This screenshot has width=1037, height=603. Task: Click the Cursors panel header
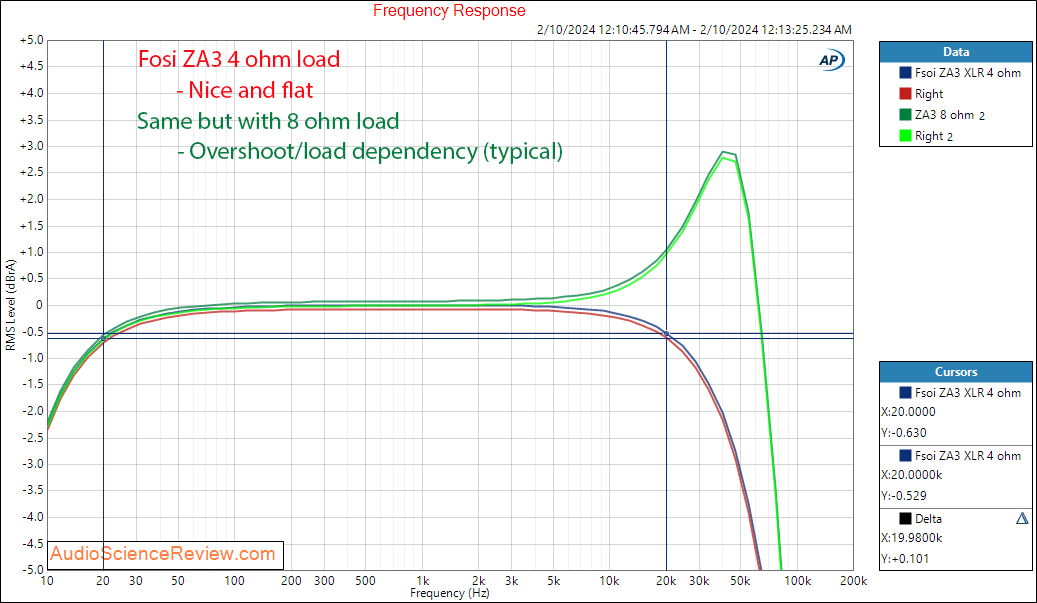coord(956,372)
